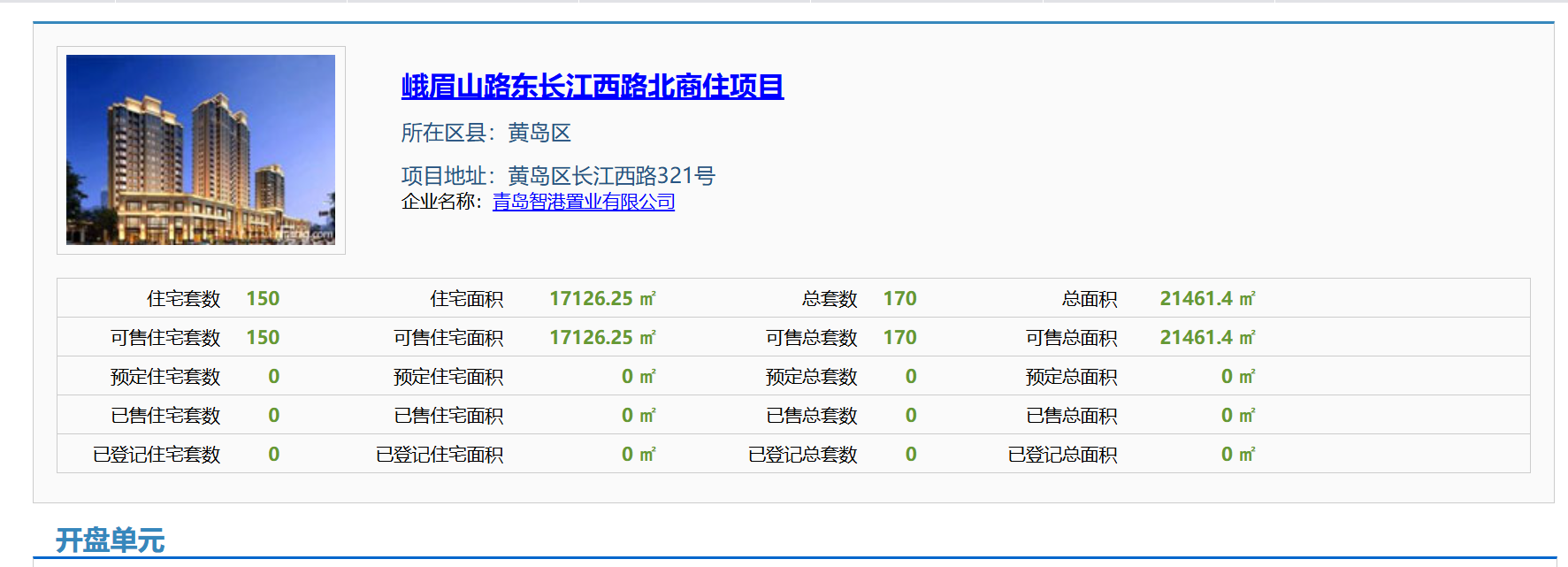Click the 已登记总面积 value 0 ㎡
1568x567 pixels.
pos(1238,455)
